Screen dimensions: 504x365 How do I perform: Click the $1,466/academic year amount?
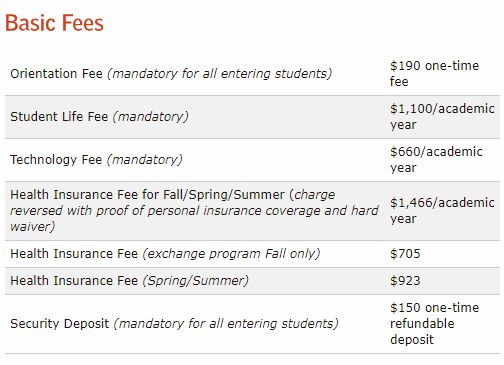(x=442, y=211)
